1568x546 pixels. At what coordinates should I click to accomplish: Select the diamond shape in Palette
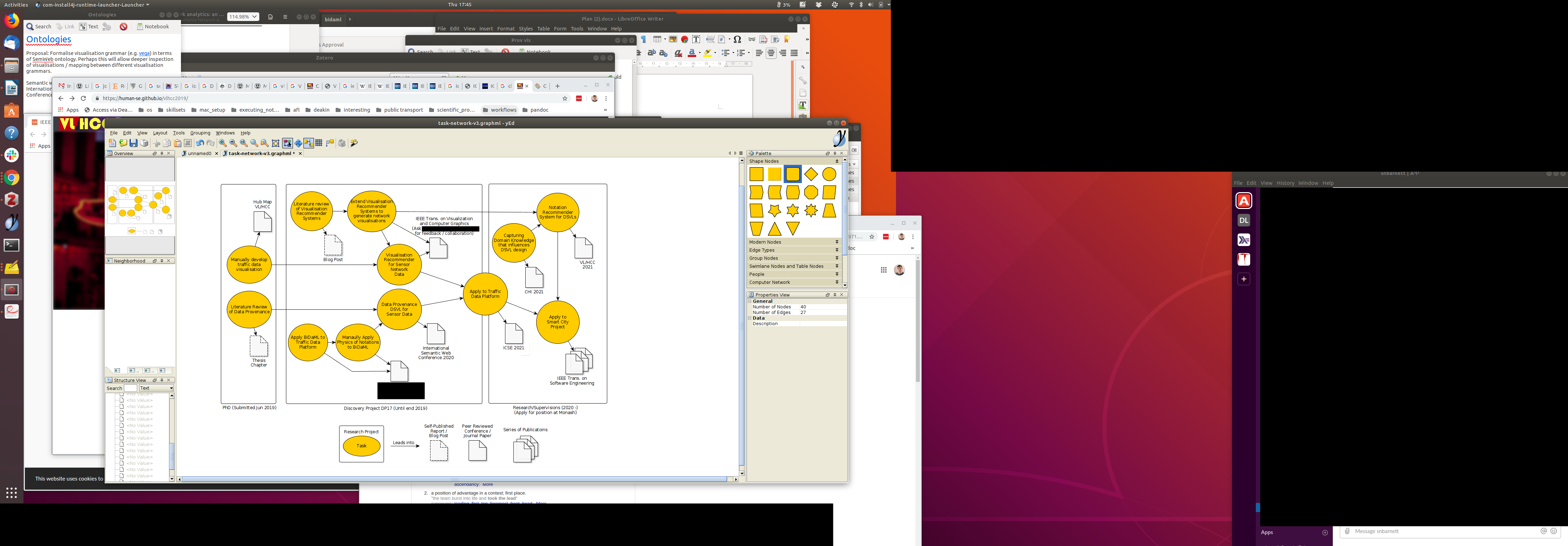click(x=811, y=175)
